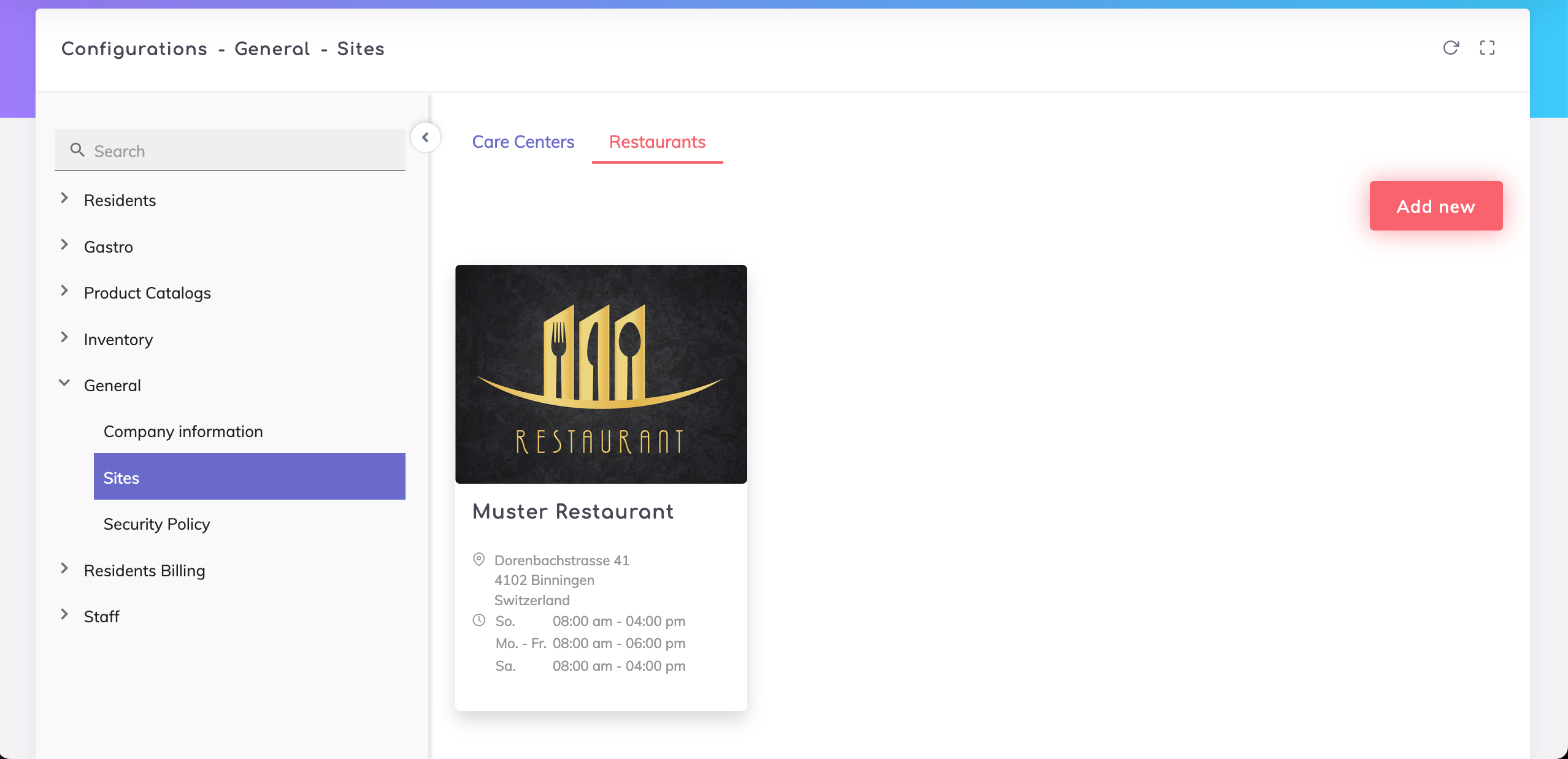Screen dimensions: 1568x759
Task: Switch to the Care Centers tab
Action: click(523, 142)
